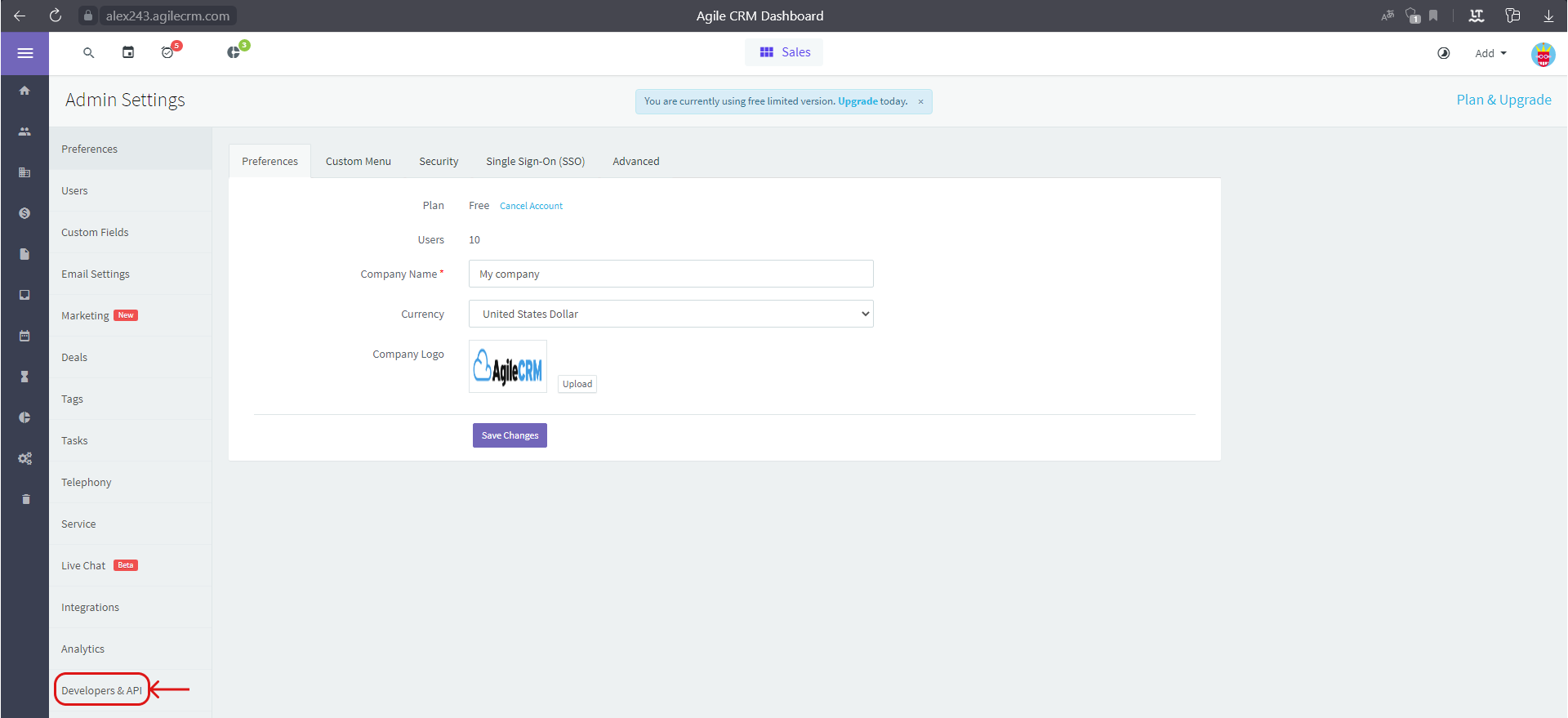Open the Sales module switcher

point(784,52)
